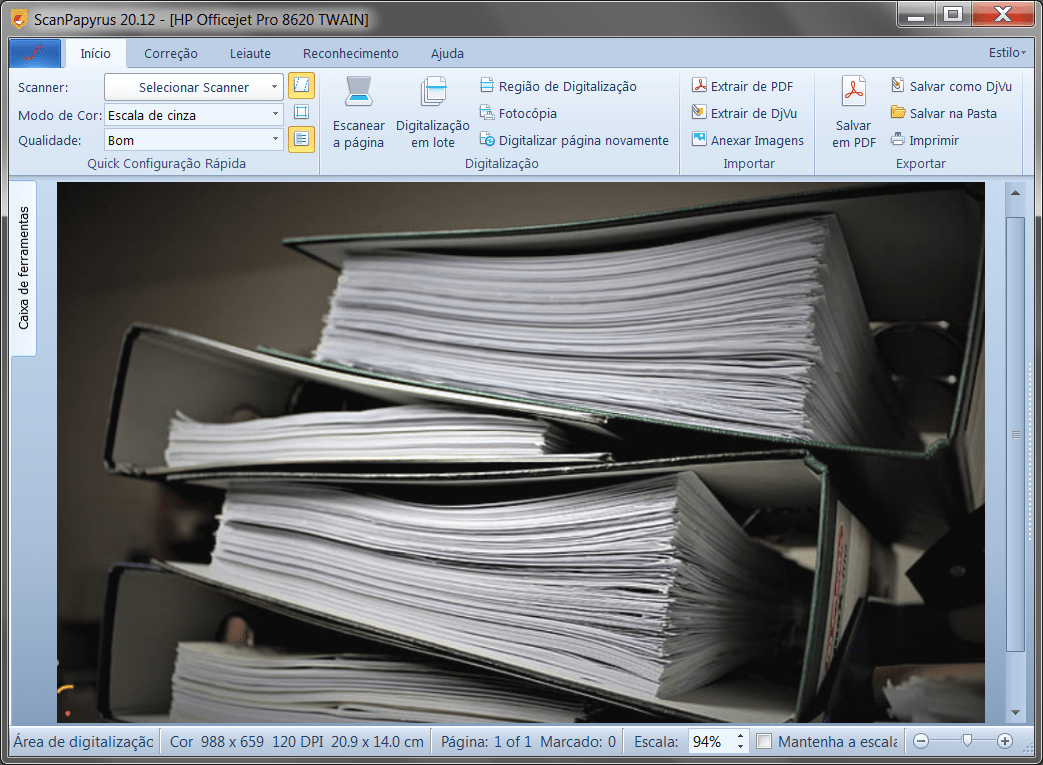Click the 'Marcado: 0' status text
Screen dimensions: 1043x765
click(578, 741)
